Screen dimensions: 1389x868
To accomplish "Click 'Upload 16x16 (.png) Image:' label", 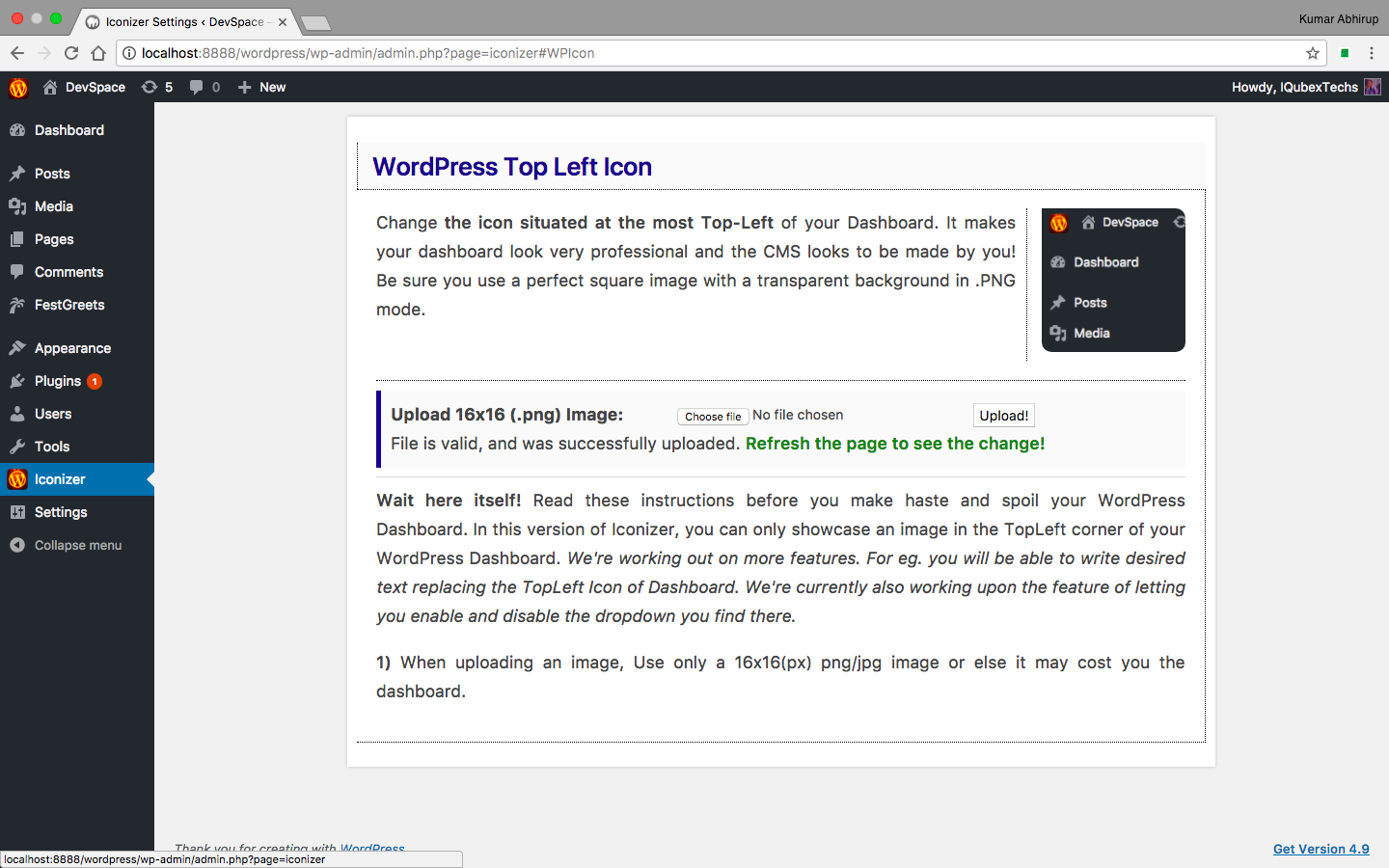I will point(507,415).
